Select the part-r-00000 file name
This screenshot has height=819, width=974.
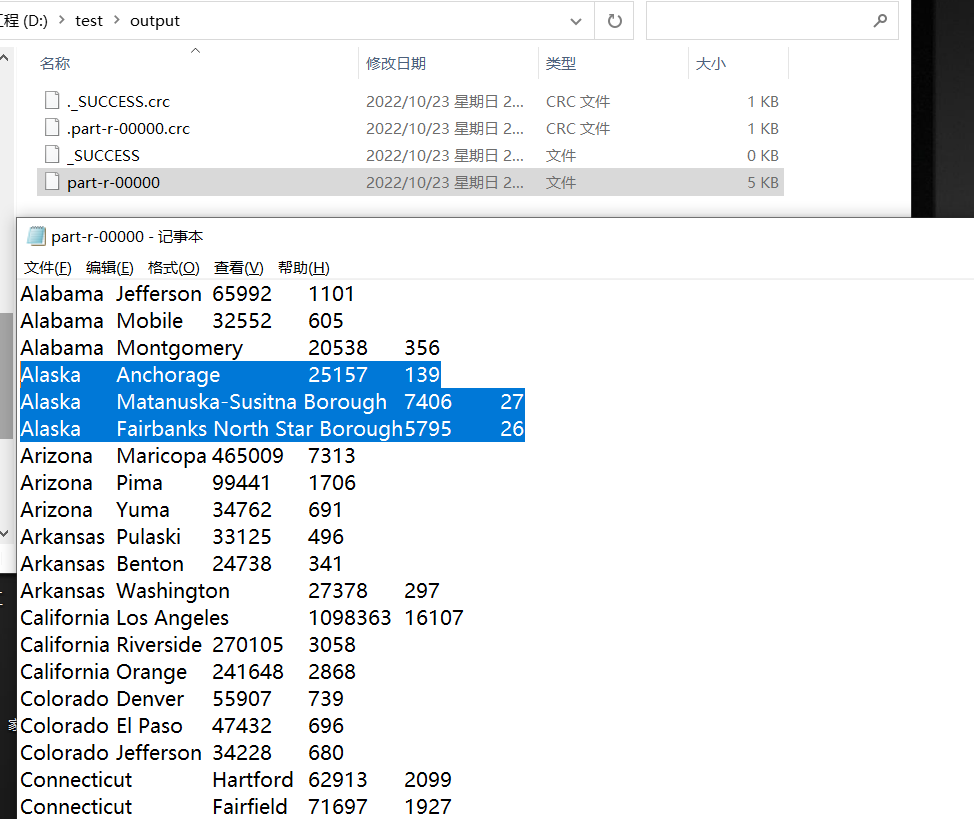(113, 183)
